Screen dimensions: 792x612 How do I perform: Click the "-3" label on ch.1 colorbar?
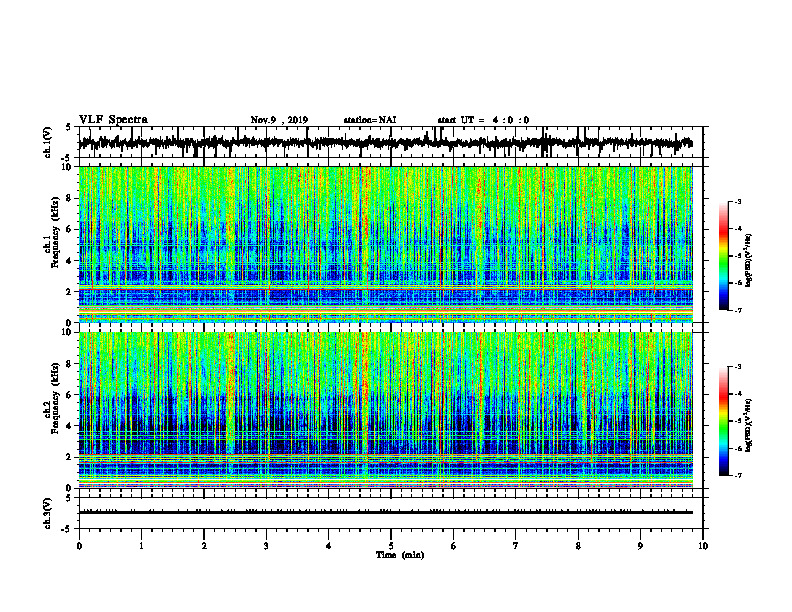[x=737, y=201]
